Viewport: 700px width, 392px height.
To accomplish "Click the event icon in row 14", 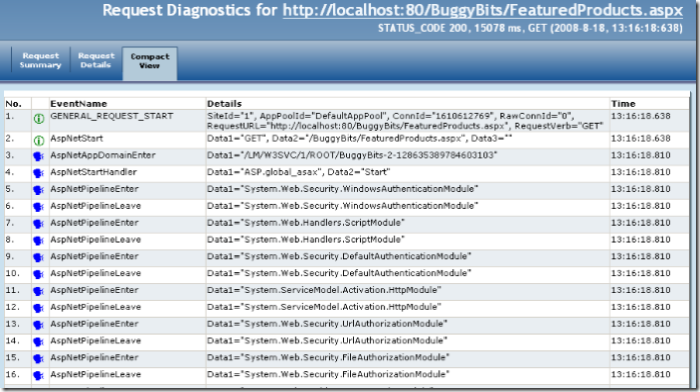I will (x=38, y=342).
